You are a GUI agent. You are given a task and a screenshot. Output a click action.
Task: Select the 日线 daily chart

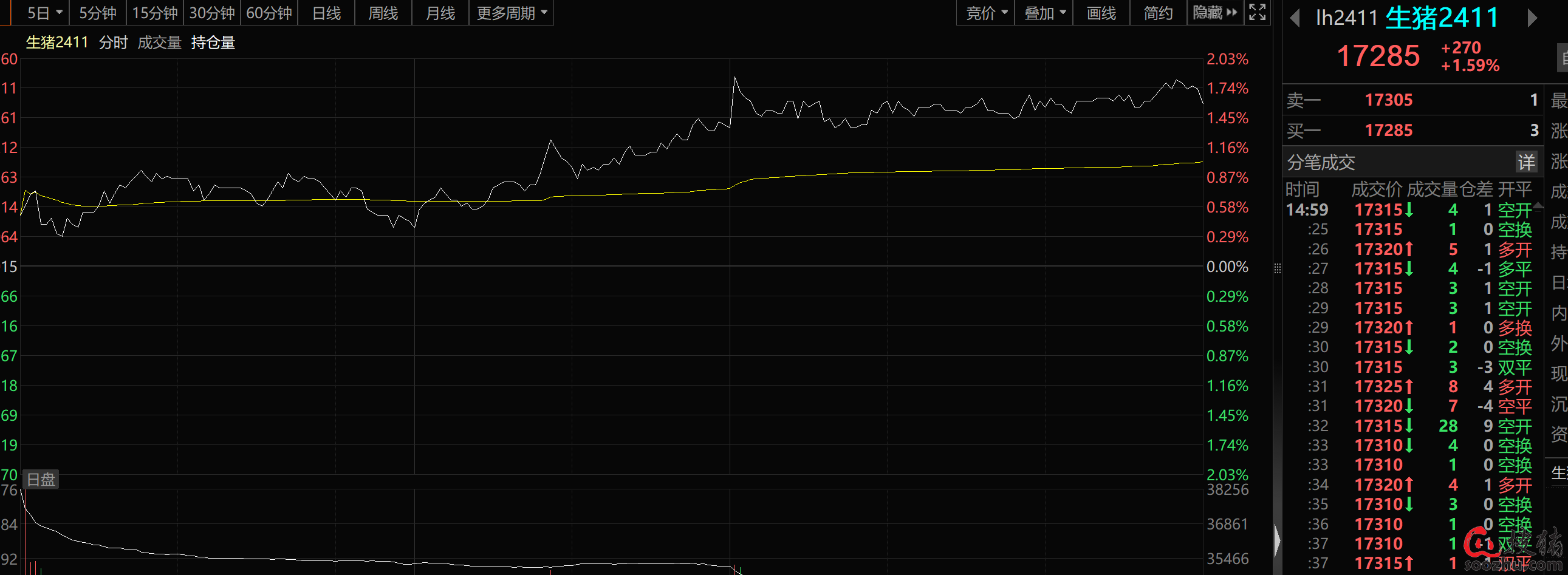tap(326, 13)
